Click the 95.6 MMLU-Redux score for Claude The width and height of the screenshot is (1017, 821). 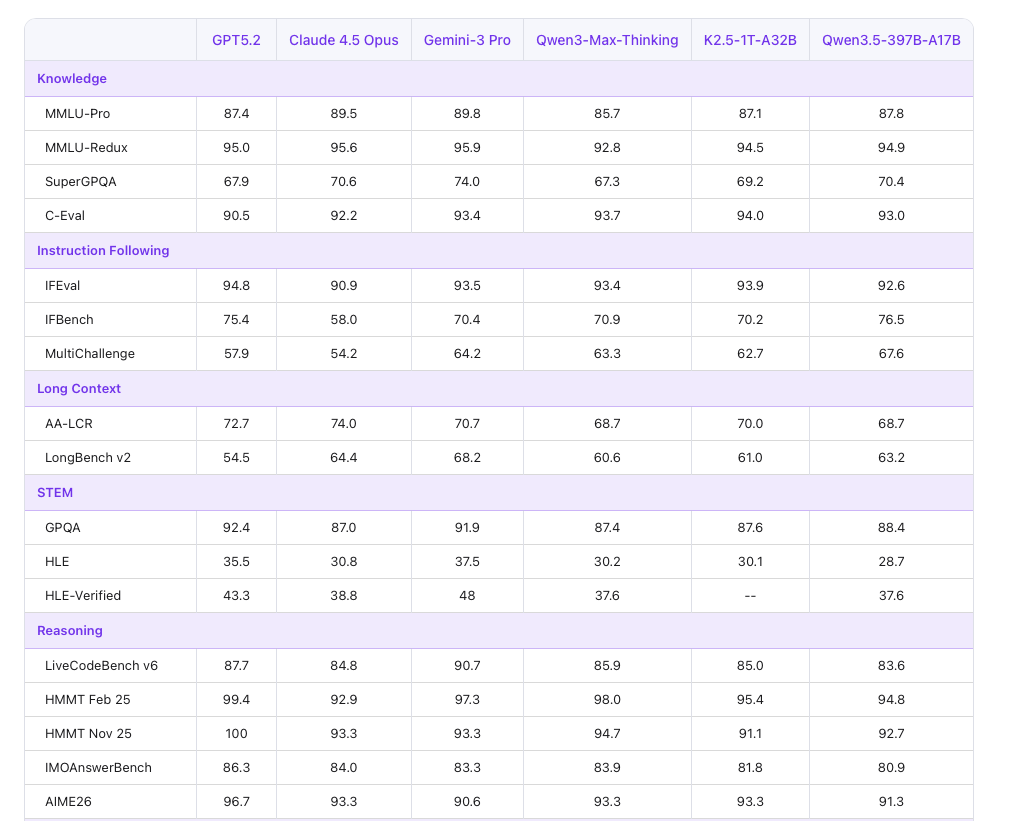344,148
